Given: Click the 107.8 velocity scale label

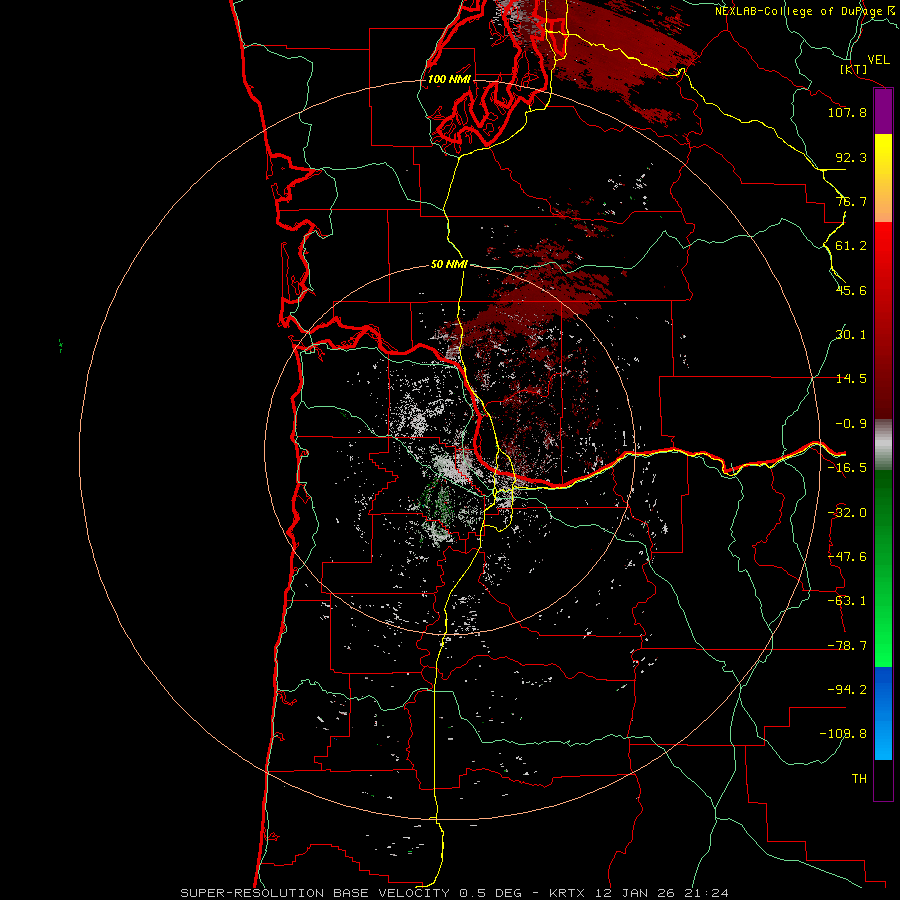Looking at the screenshot, I should click(847, 112).
